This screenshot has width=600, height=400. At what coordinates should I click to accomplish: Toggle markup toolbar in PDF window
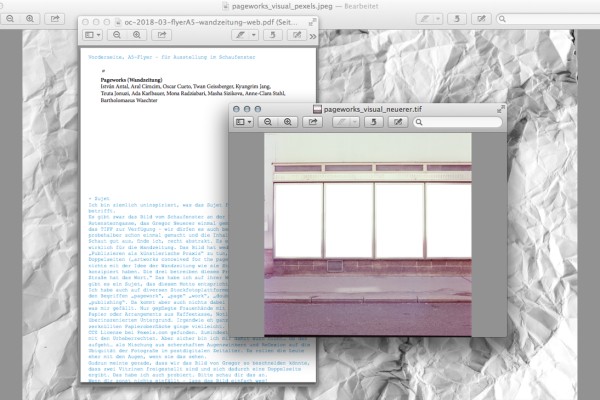coord(297,35)
